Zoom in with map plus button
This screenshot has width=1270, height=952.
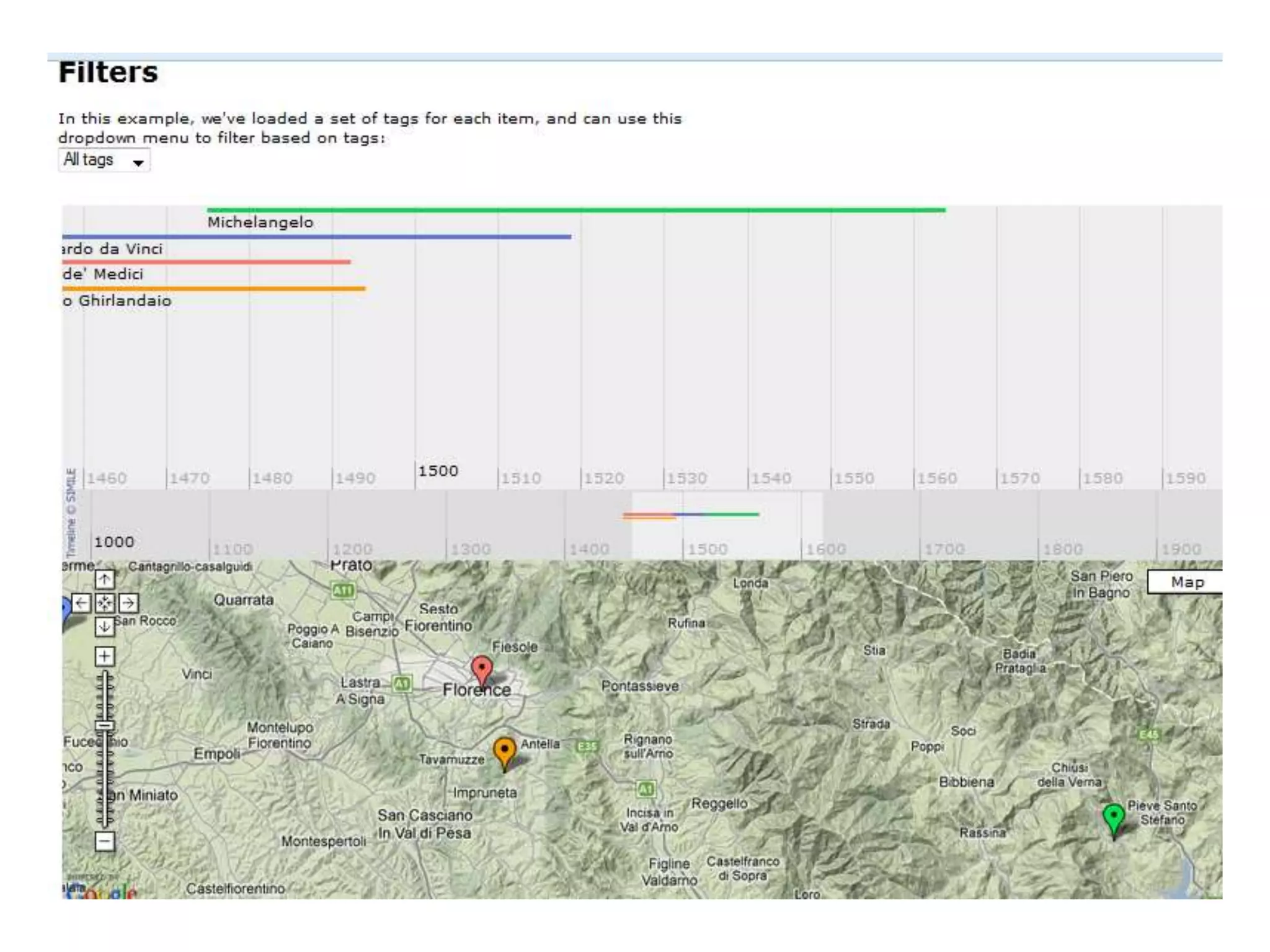point(104,656)
